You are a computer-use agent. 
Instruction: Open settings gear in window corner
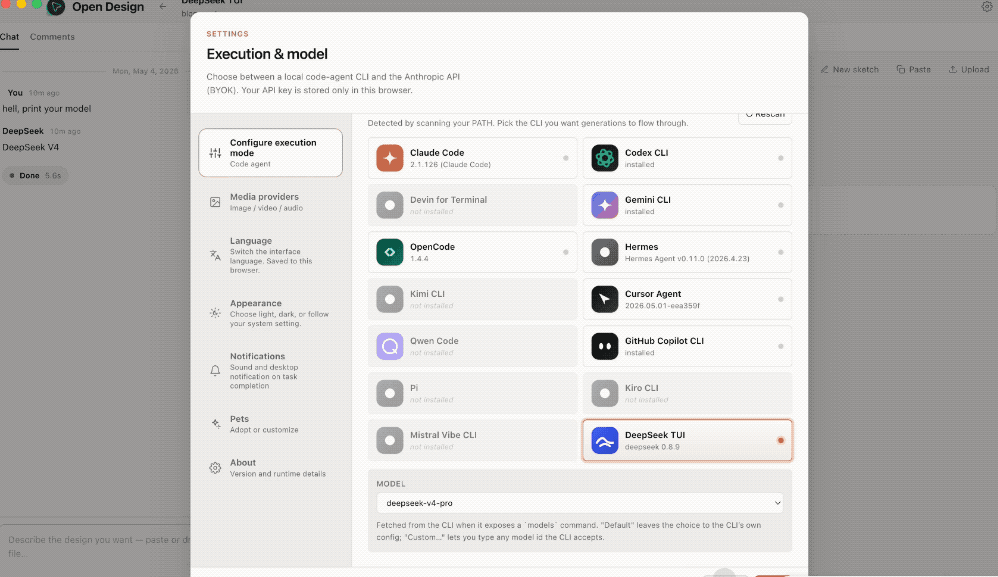pos(987,6)
